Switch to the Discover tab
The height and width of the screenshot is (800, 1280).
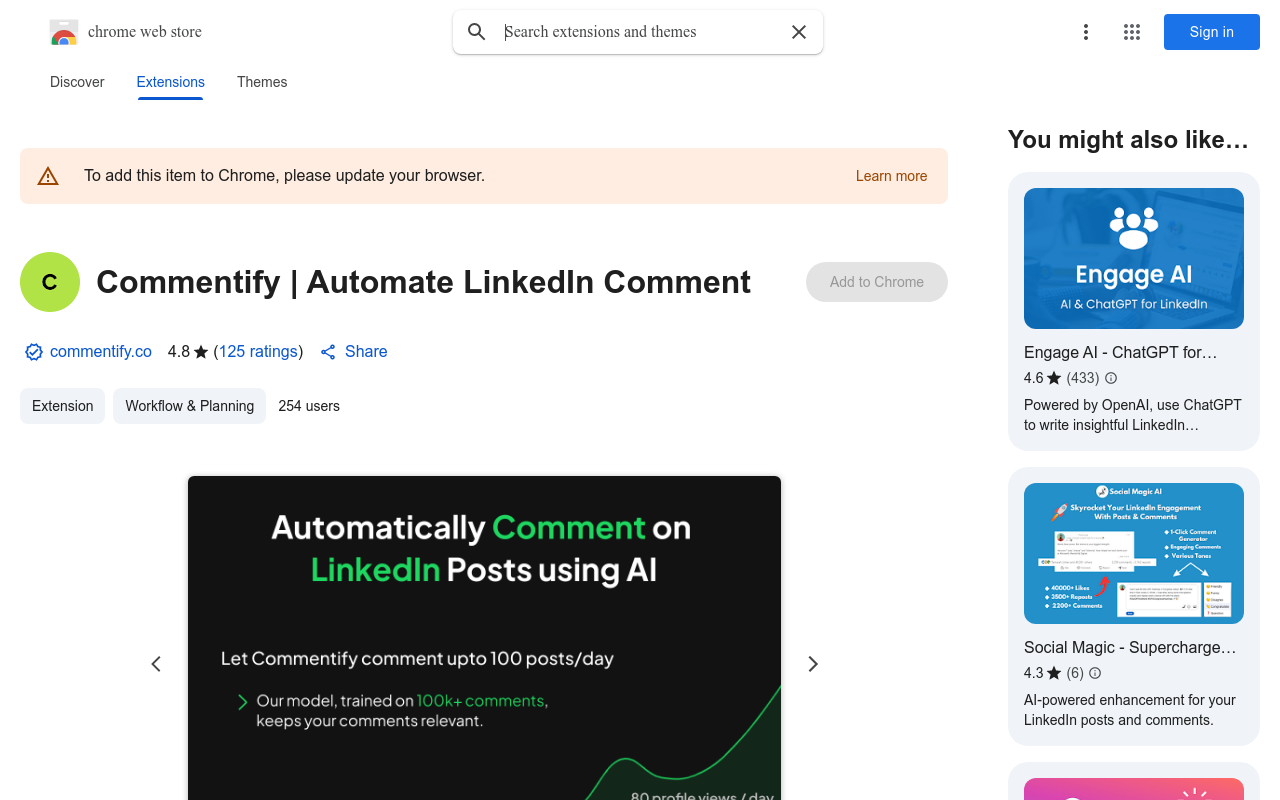coord(77,82)
